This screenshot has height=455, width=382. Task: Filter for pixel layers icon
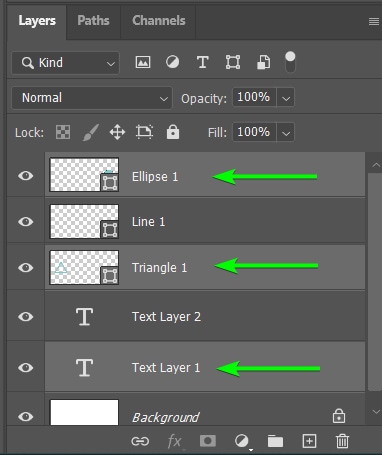tap(143, 62)
